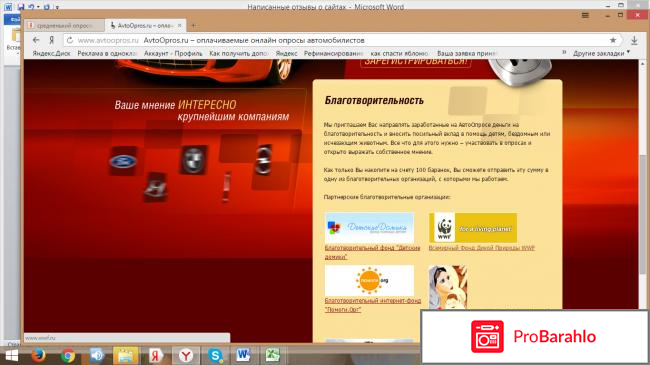
Task: Open a new browser tab with plus
Action: pyautogui.click(x=194, y=26)
